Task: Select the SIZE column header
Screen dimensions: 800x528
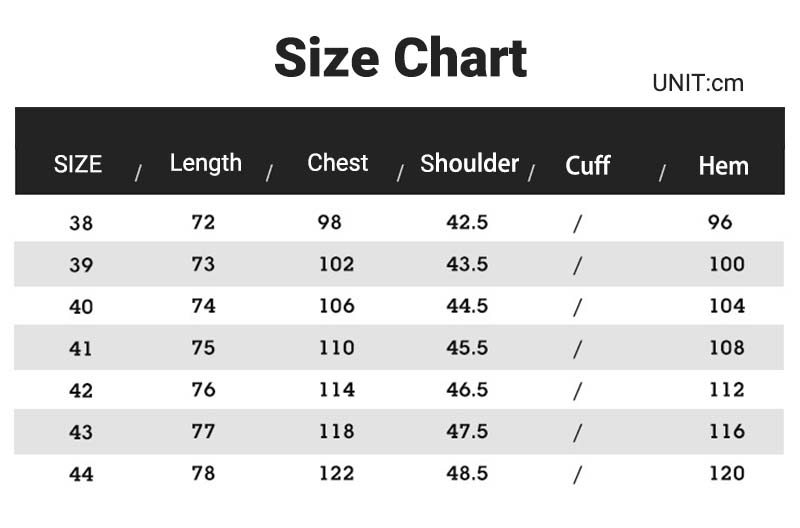Action: 78,164
